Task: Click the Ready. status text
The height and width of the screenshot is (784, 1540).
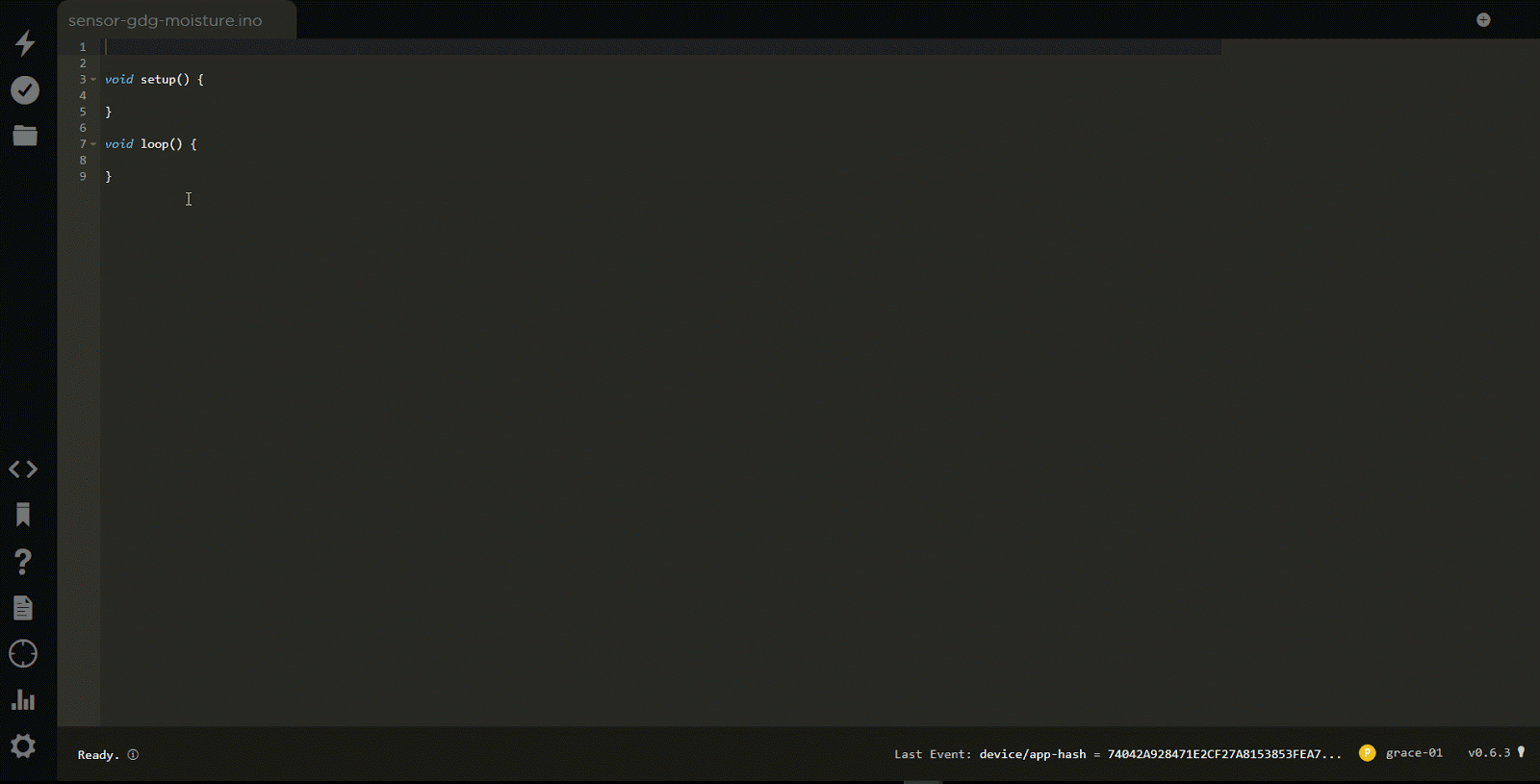Action: tap(98, 755)
